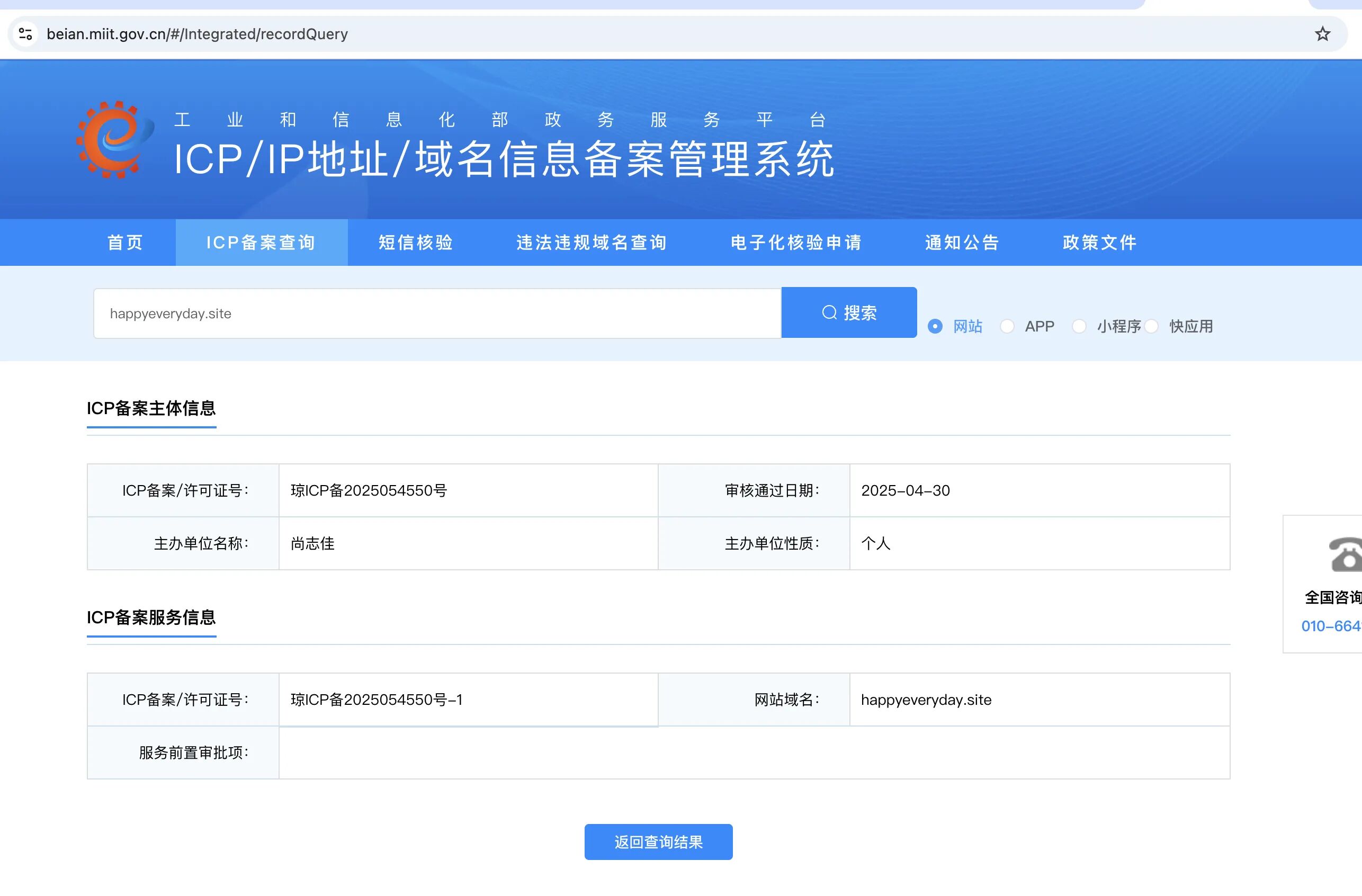Image resolution: width=1362 pixels, height=896 pixels.
Task: Open 电子化核验申请 tab
Action: point(796,243)
